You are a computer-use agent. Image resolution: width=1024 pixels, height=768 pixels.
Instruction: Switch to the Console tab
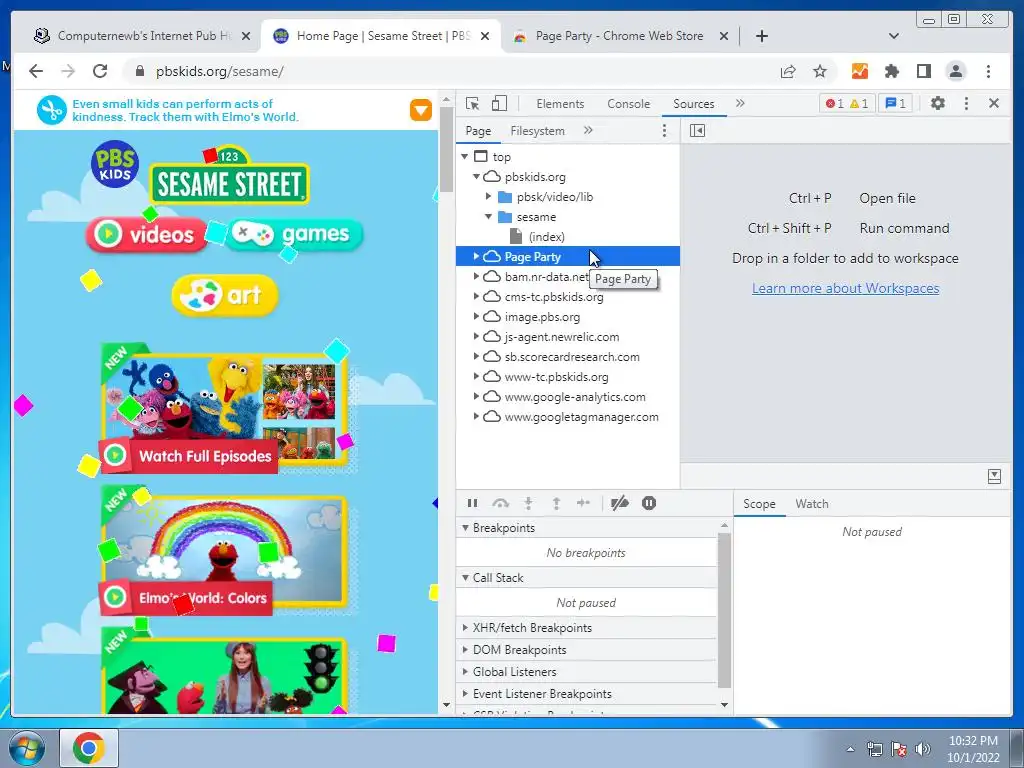628,104
